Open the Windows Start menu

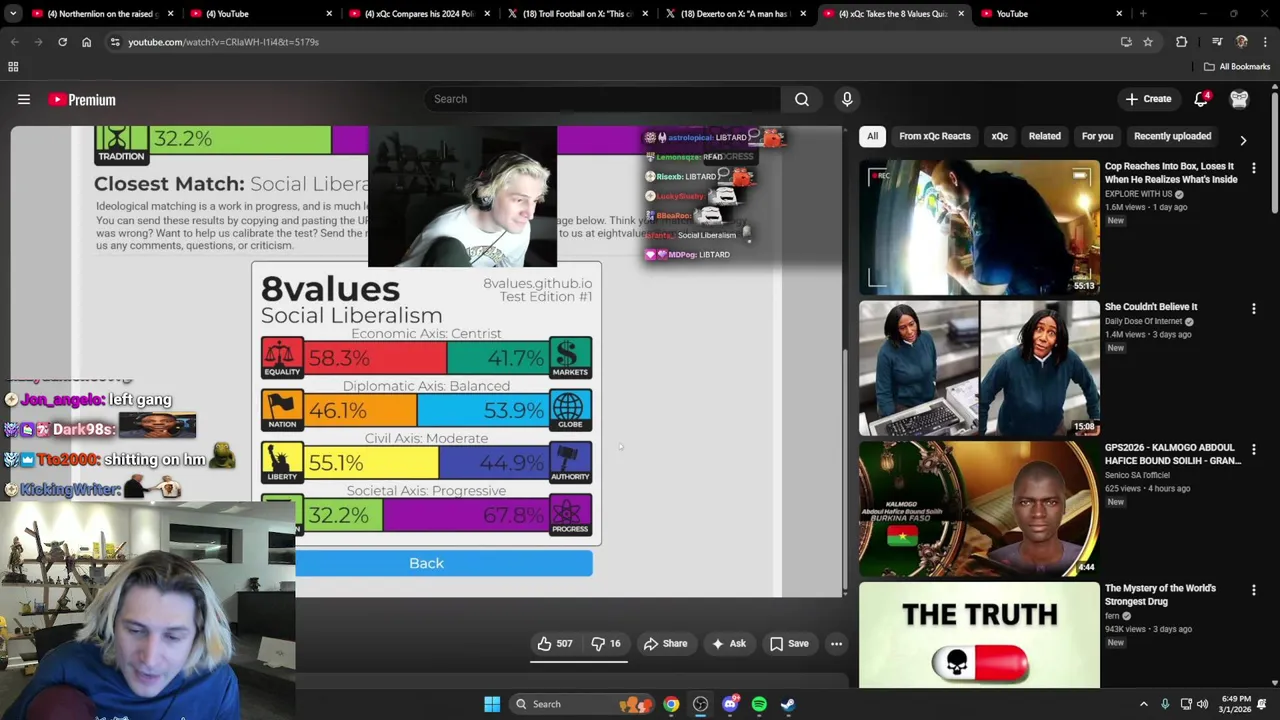coord(492,704)
